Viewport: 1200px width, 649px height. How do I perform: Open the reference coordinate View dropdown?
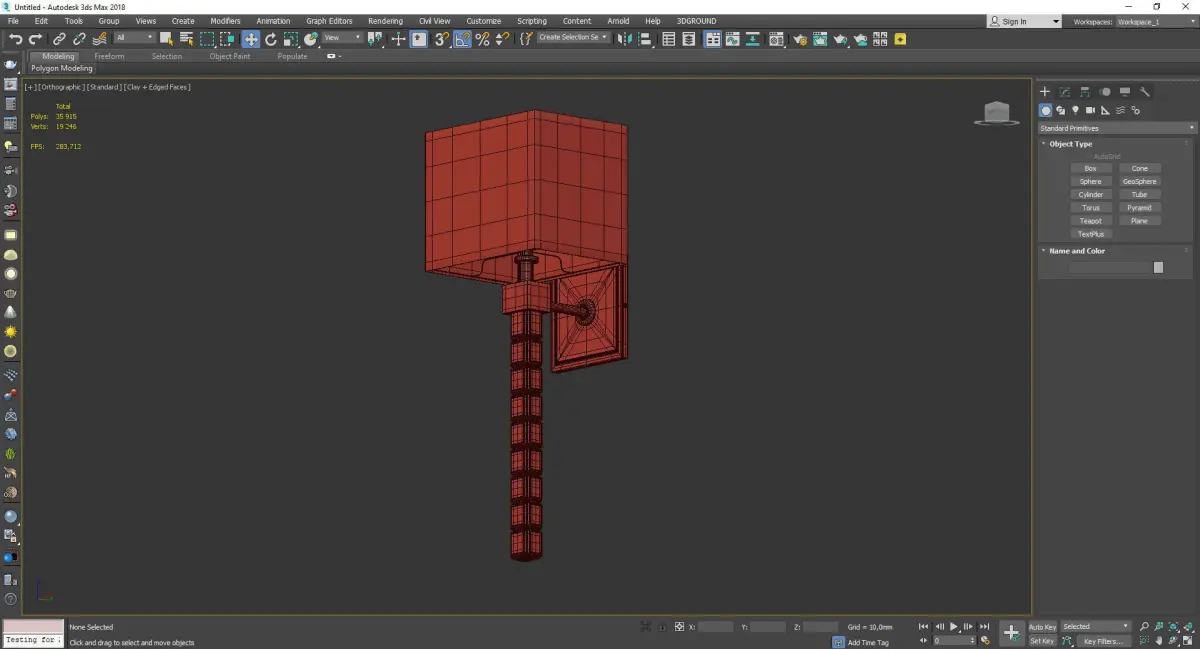[x=342, y=38]
